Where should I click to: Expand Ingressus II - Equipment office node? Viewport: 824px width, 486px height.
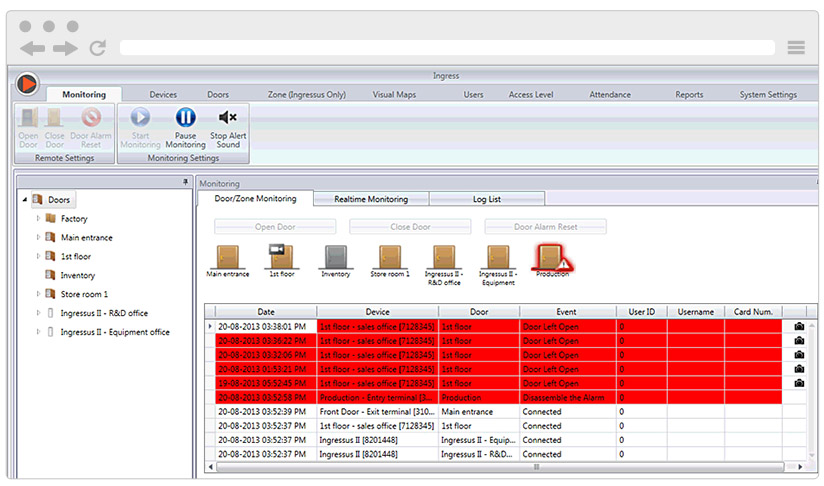point(38,332)
